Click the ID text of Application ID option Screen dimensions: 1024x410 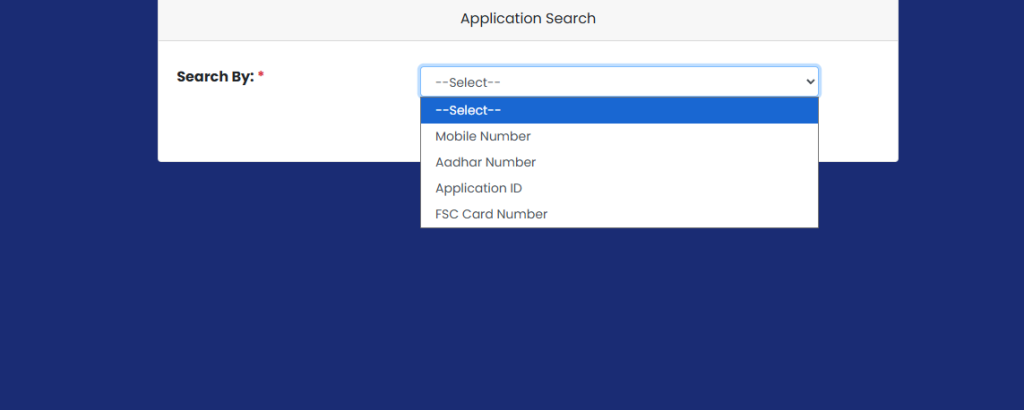click(514, 188)
